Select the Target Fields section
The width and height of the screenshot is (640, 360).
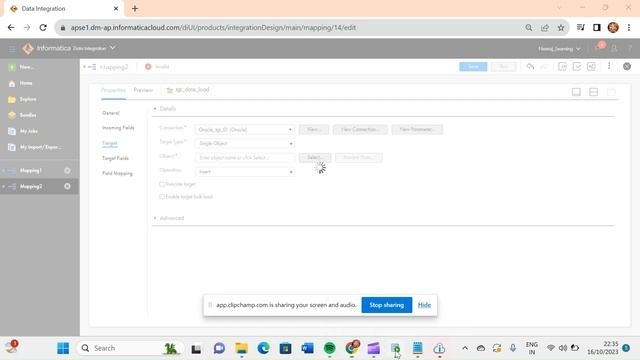[x=115, y=158]
